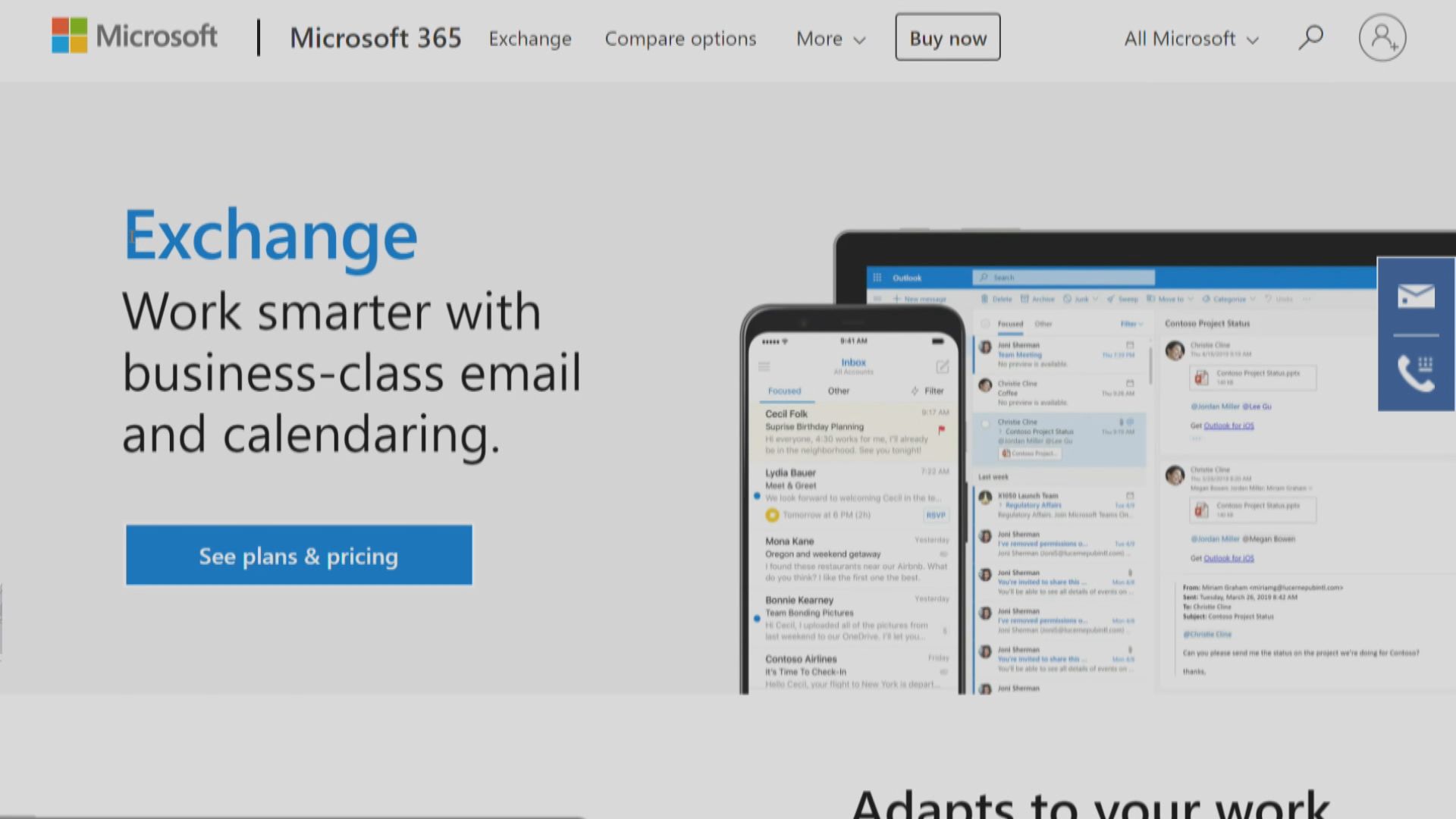Check the select circle on Contoso Project Status message
Image resolution: width=1456 pixels, height=819 pixels.
(985, 424)
